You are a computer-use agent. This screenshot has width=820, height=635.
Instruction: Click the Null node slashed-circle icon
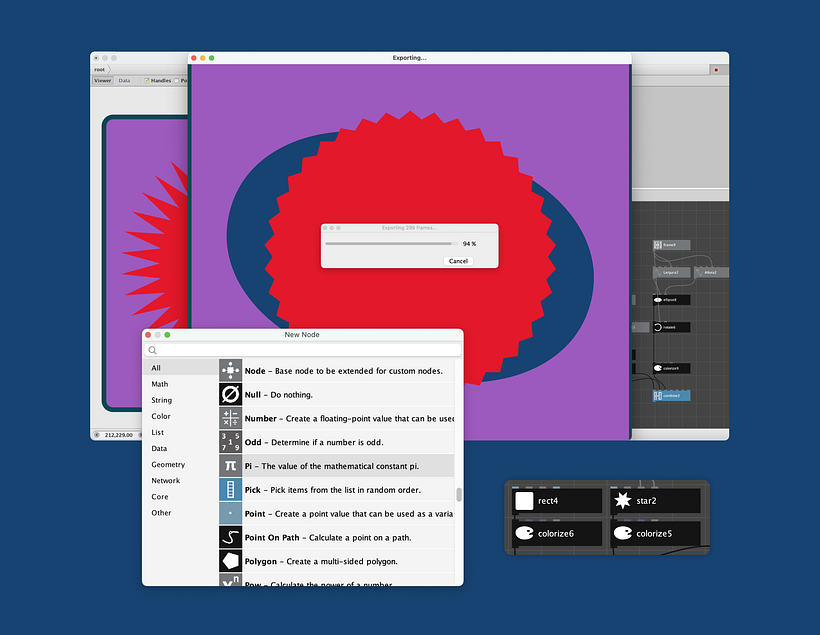(230, 394)
